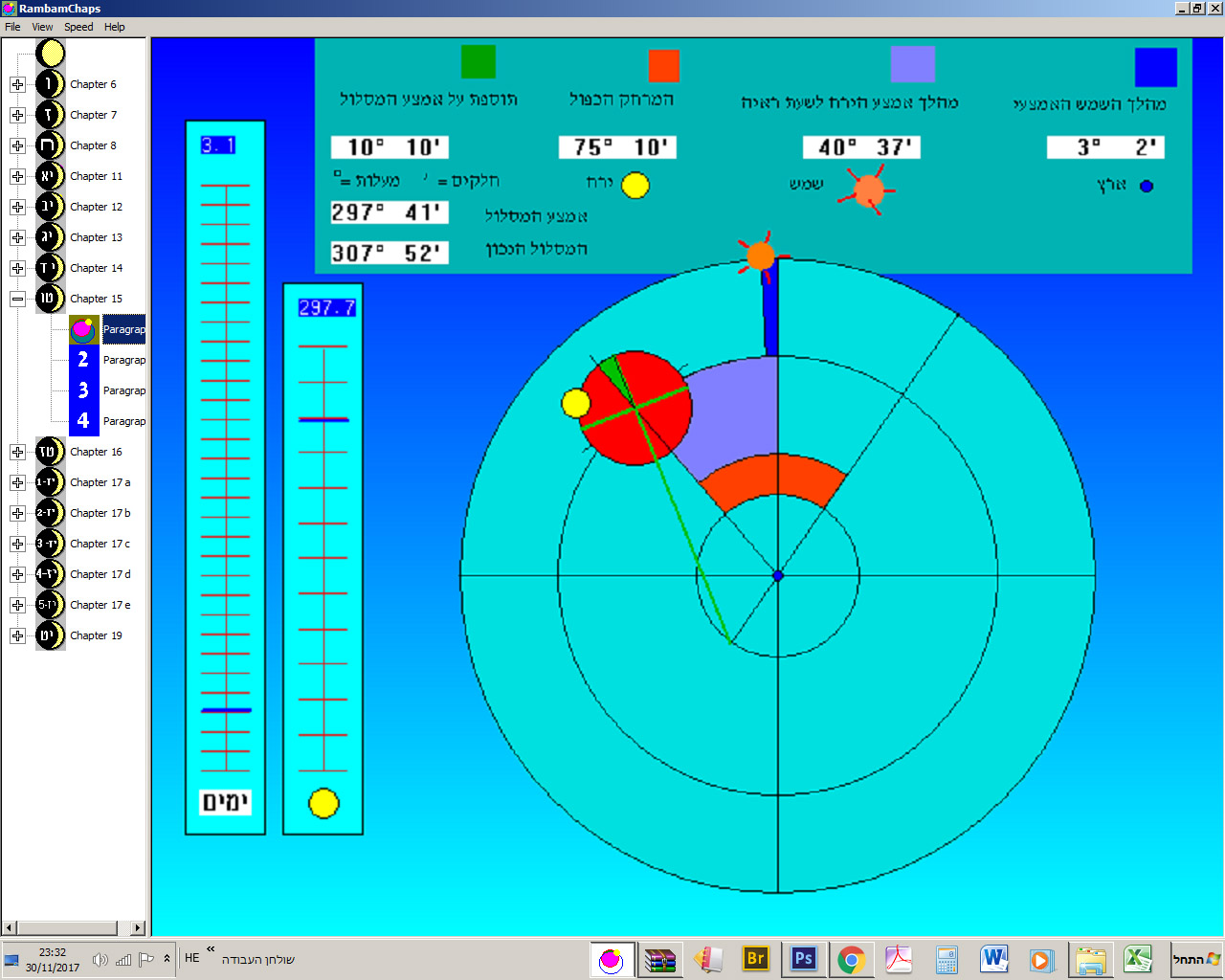The width and height of the screenshot is (1225, 980).
Task: Click the blue marker on the 297.7 slider
Action: pyautogui.click(x=323, y=419)
